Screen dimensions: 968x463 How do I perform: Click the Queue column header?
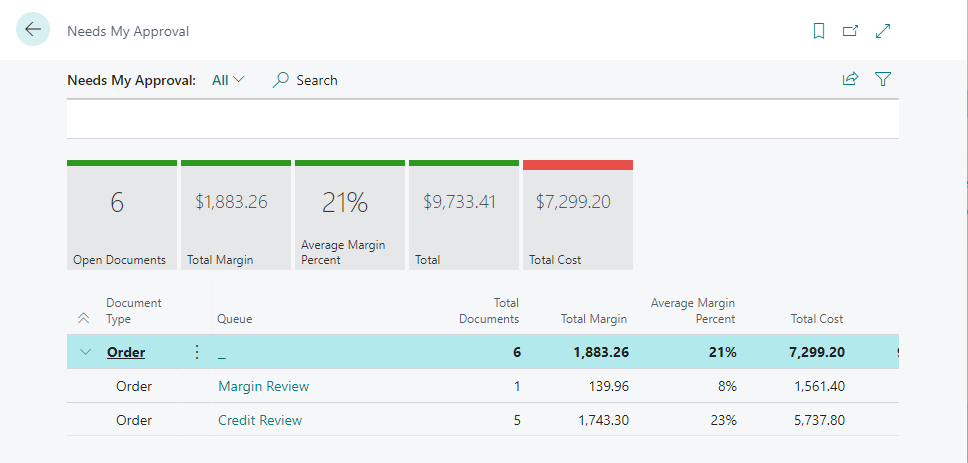[235, 319]
